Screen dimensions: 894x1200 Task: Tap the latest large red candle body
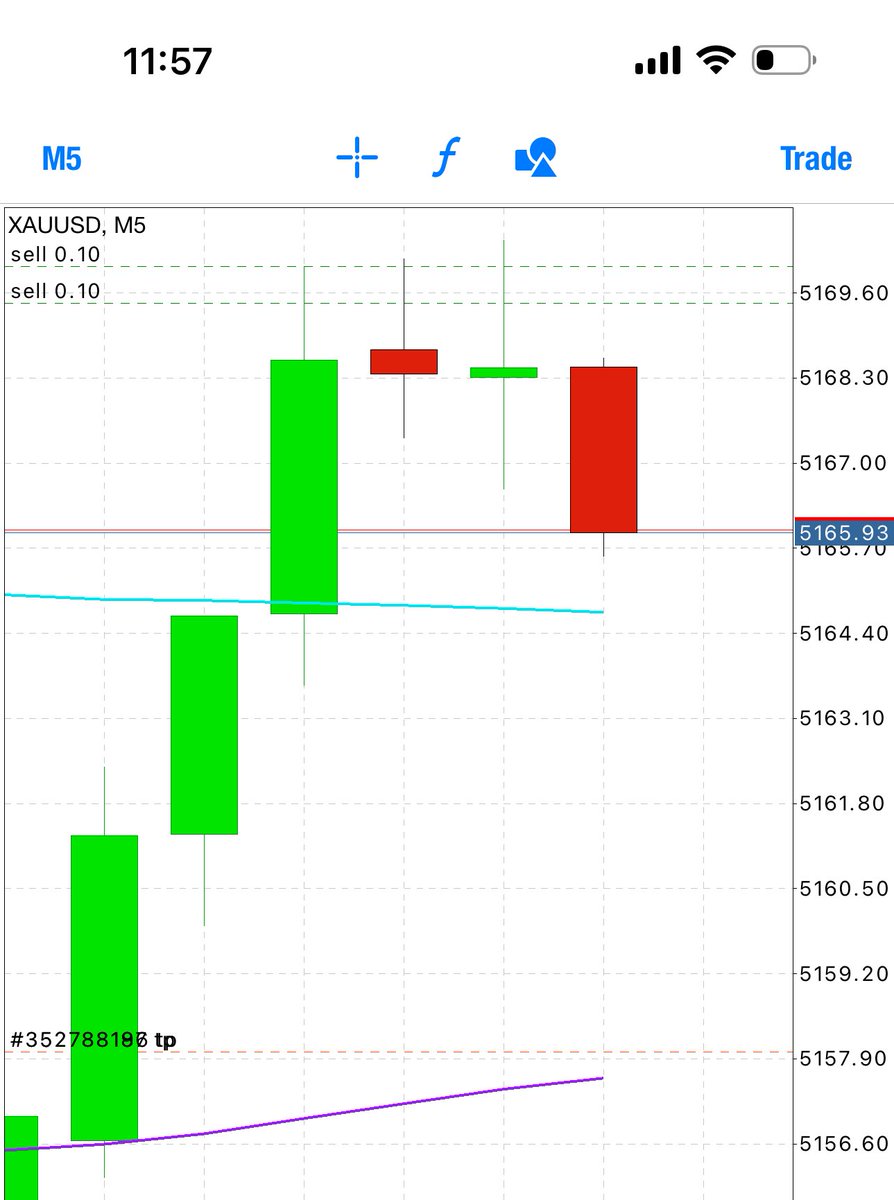click(604, 450)
